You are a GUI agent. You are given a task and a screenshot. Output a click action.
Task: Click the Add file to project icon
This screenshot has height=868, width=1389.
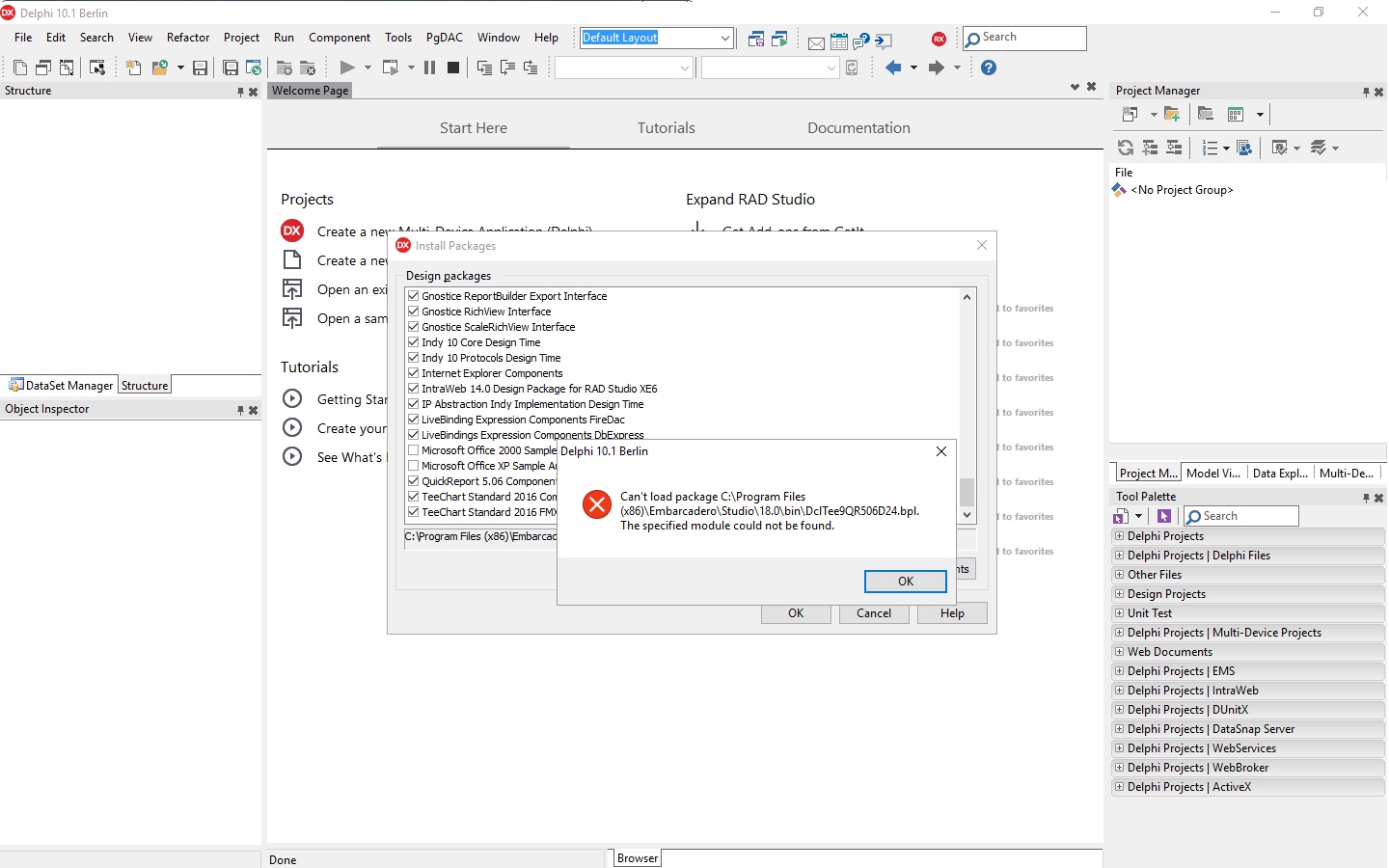(x=285, y=68)
